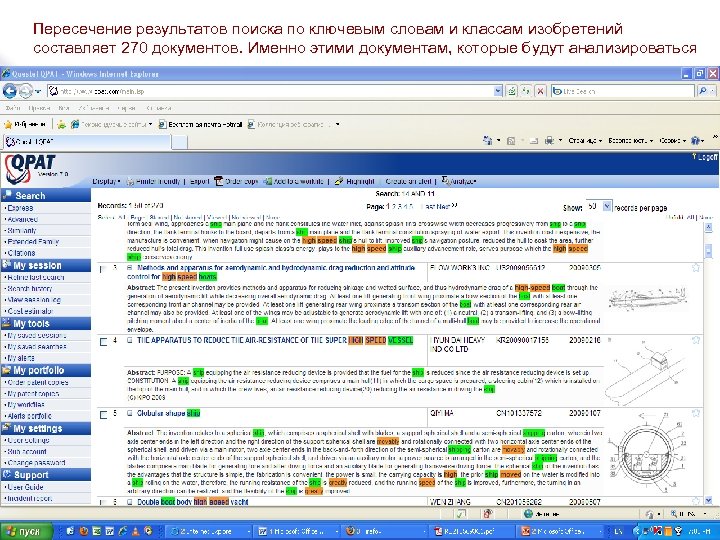Click the results scrollbar up arrow

click(x=709, y=228)
